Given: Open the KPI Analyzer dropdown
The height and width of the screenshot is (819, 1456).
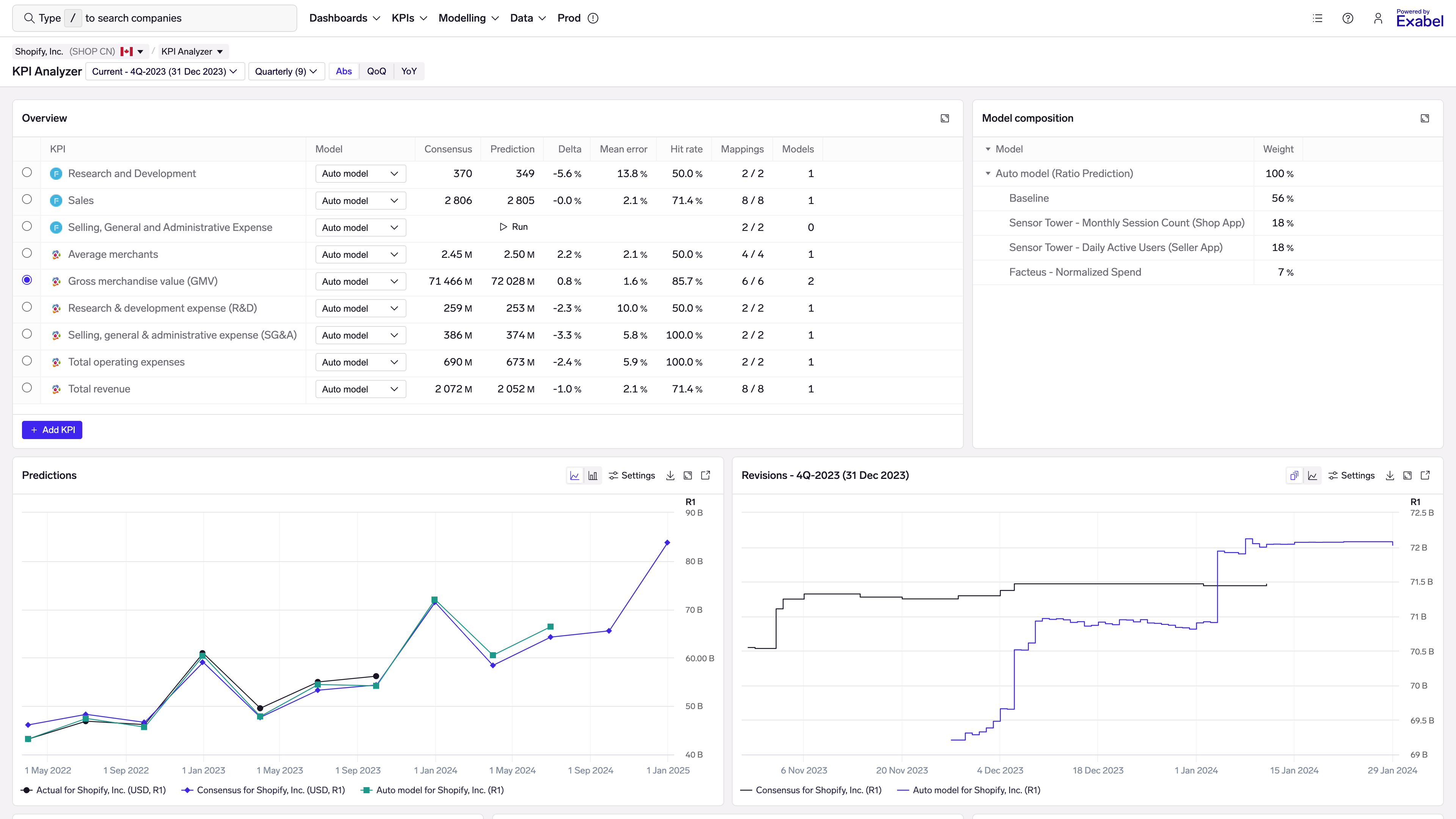Looking at the screenshot, I should [192, 51].
